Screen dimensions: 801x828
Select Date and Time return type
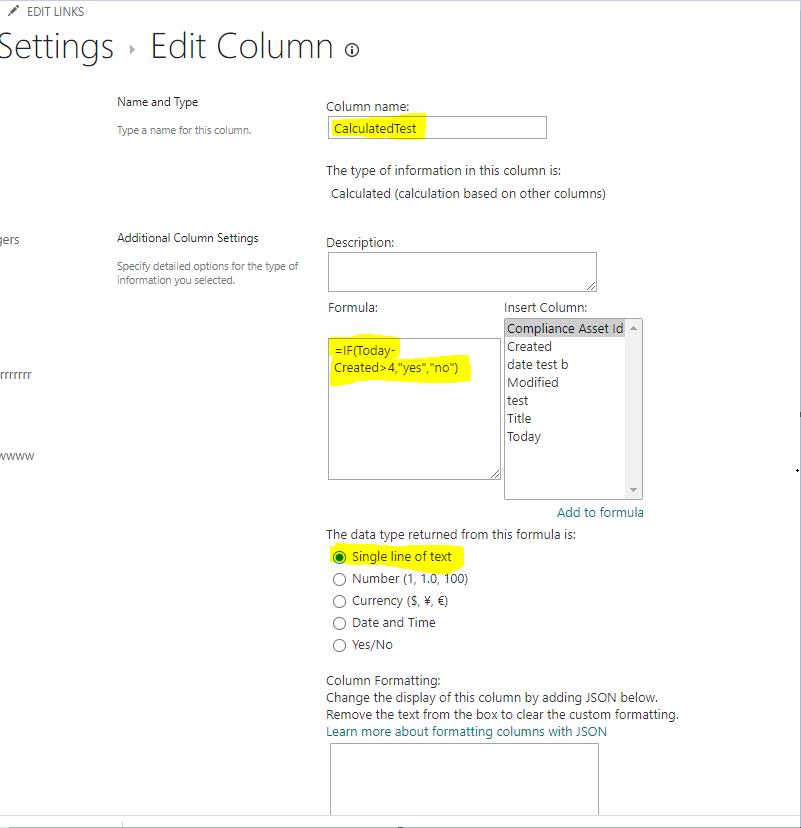point(340,623)
